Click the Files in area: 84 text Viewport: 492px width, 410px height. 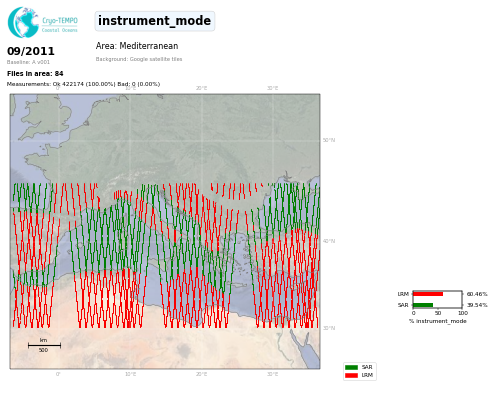coord(35,74)
